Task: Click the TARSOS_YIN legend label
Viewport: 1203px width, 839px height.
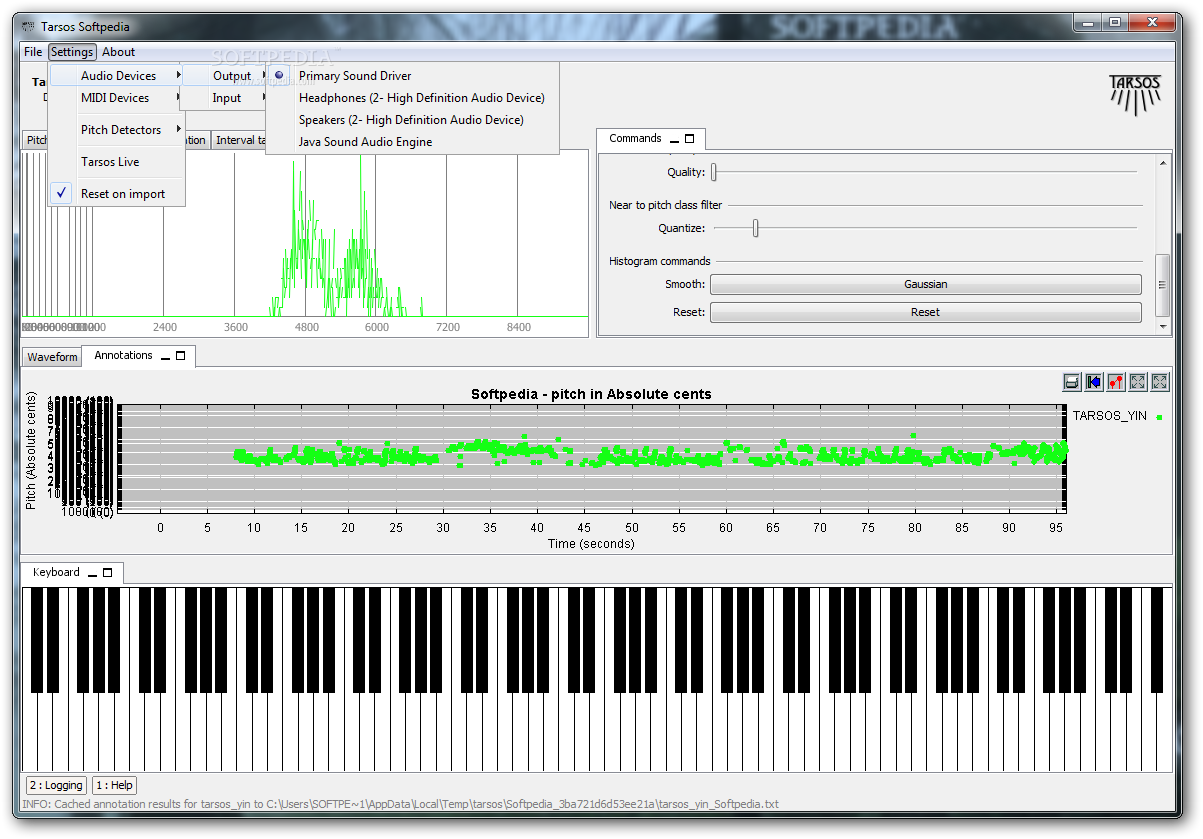Action: (x=1110, y=416)
